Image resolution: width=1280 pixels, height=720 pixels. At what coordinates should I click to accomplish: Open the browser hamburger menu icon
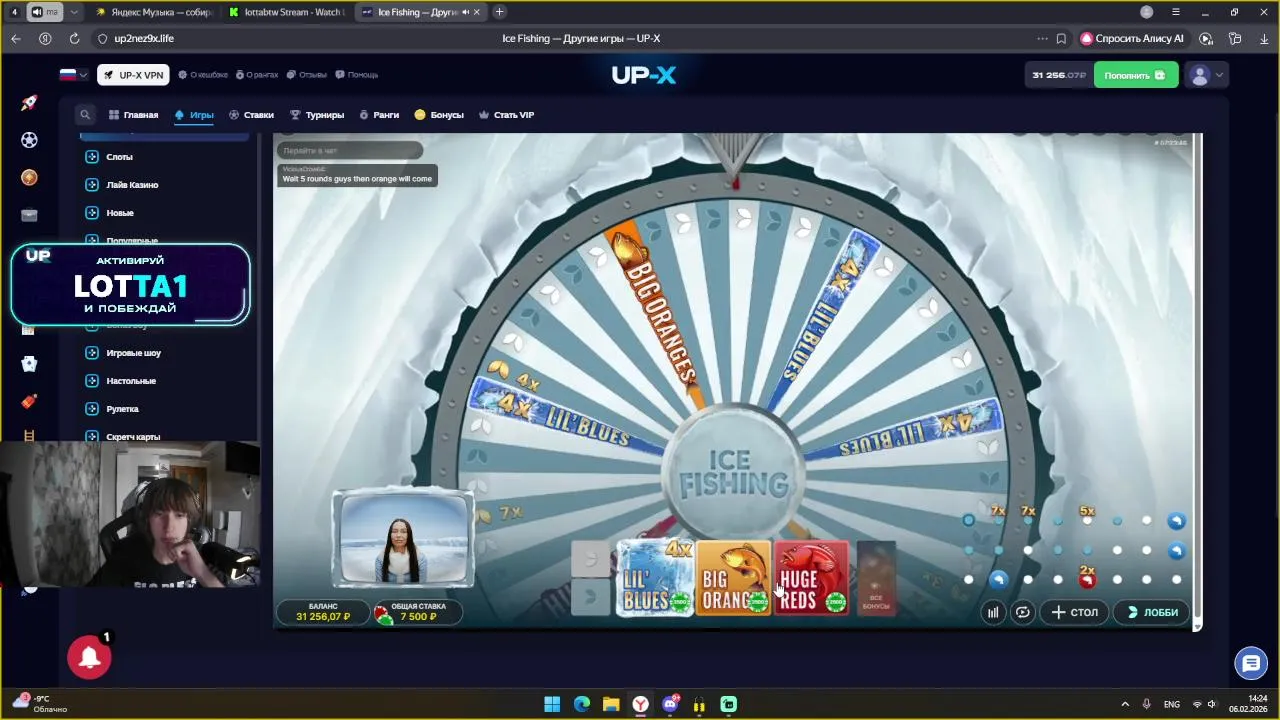click(x=1176, y=12)
